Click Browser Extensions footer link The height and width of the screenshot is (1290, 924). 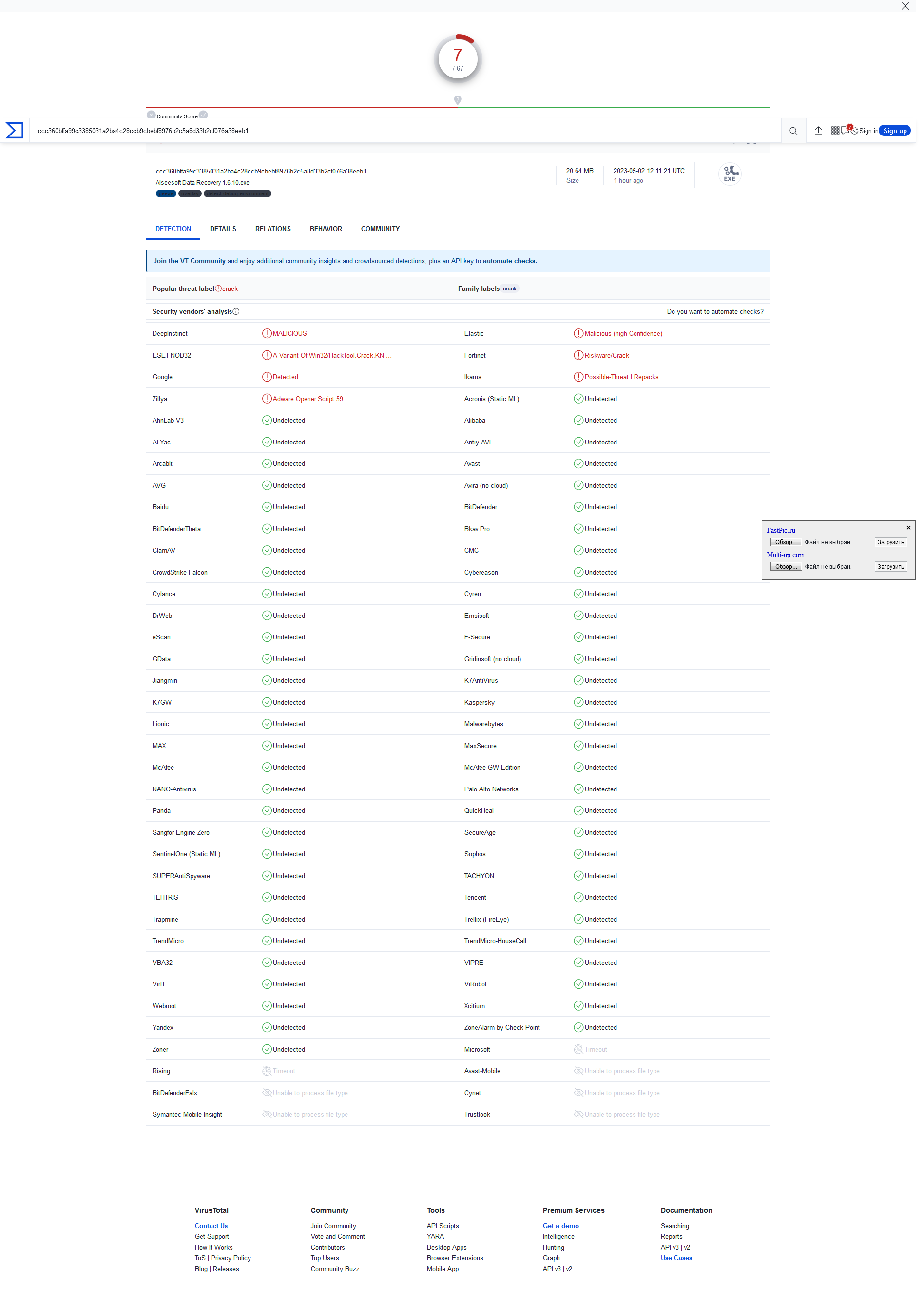click(x=455, y=1258)
